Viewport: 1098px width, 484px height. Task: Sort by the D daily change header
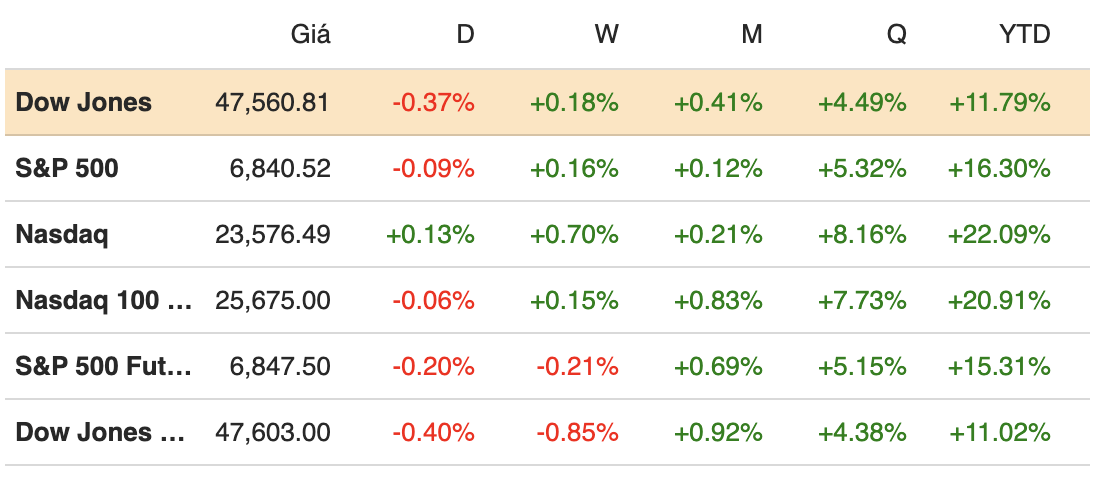pos(465,35)
